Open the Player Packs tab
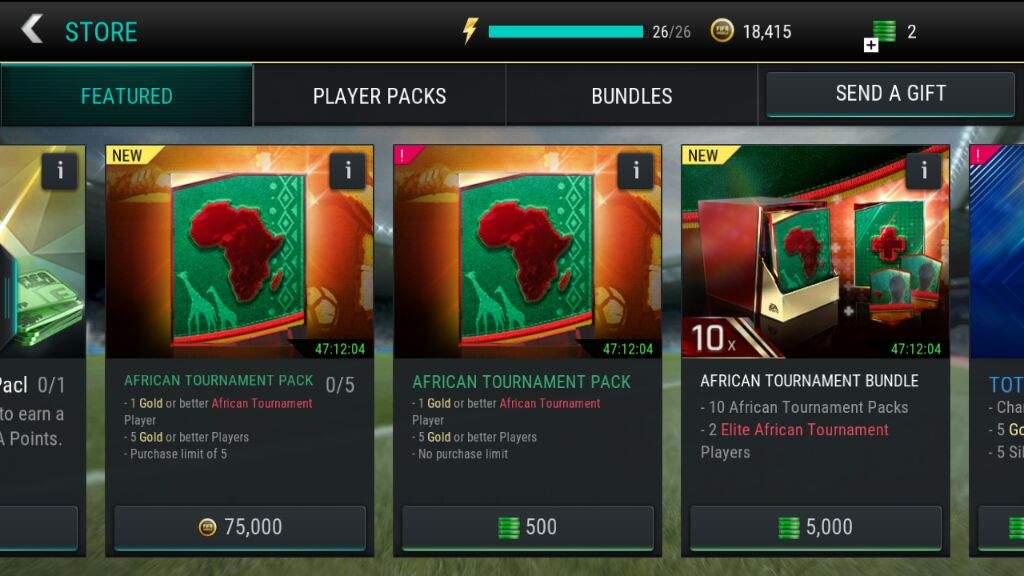Screen dimensions: 1024x576 (x=379, y=96)
